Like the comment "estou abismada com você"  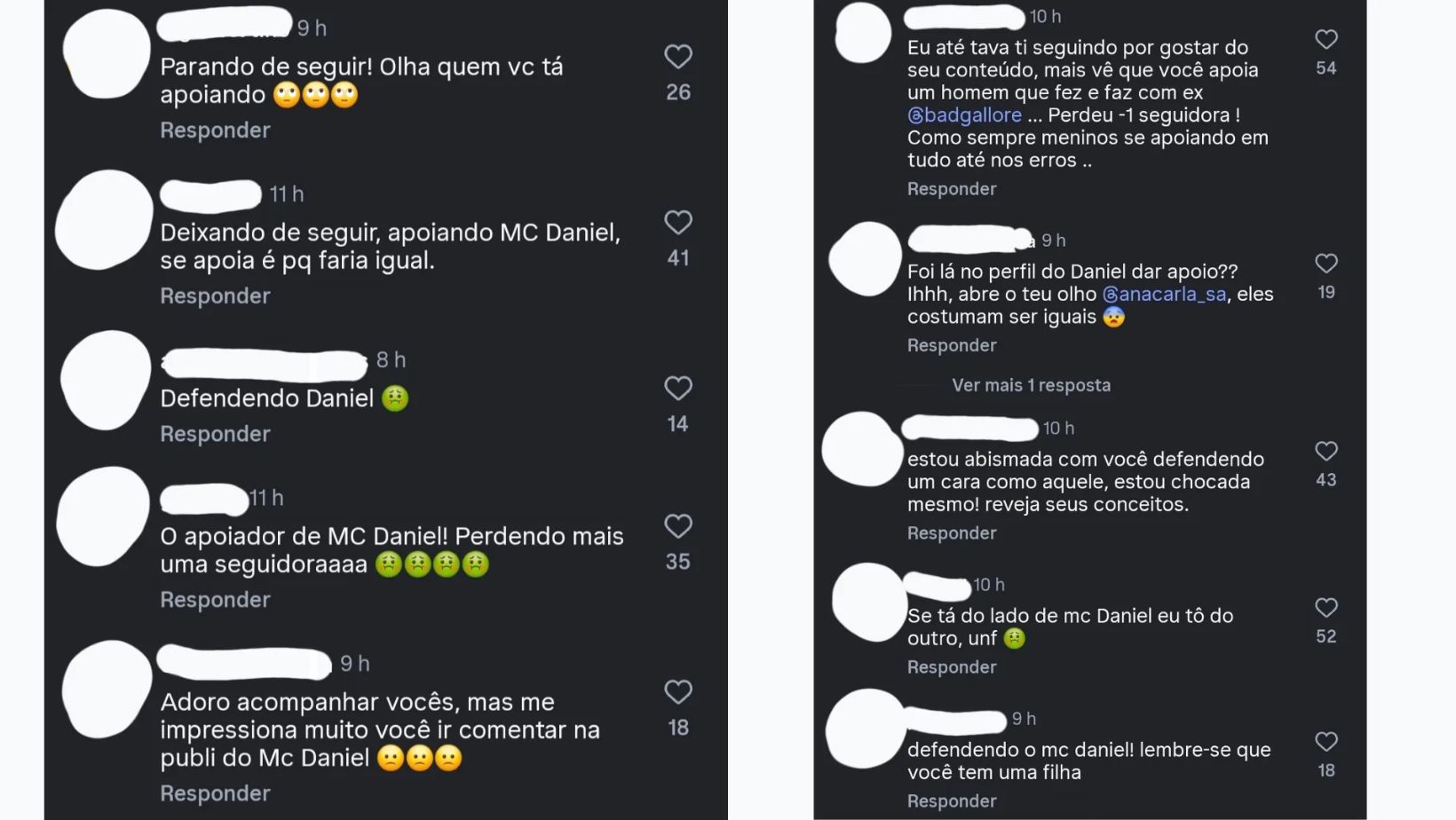1325,452
